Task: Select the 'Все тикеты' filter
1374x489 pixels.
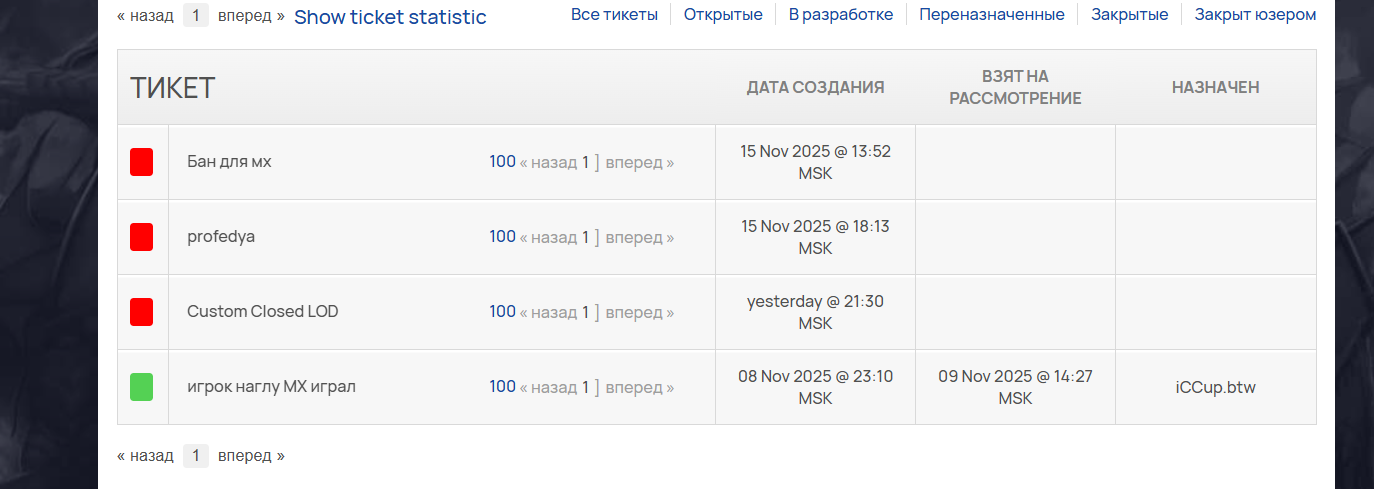Action: 614,15
